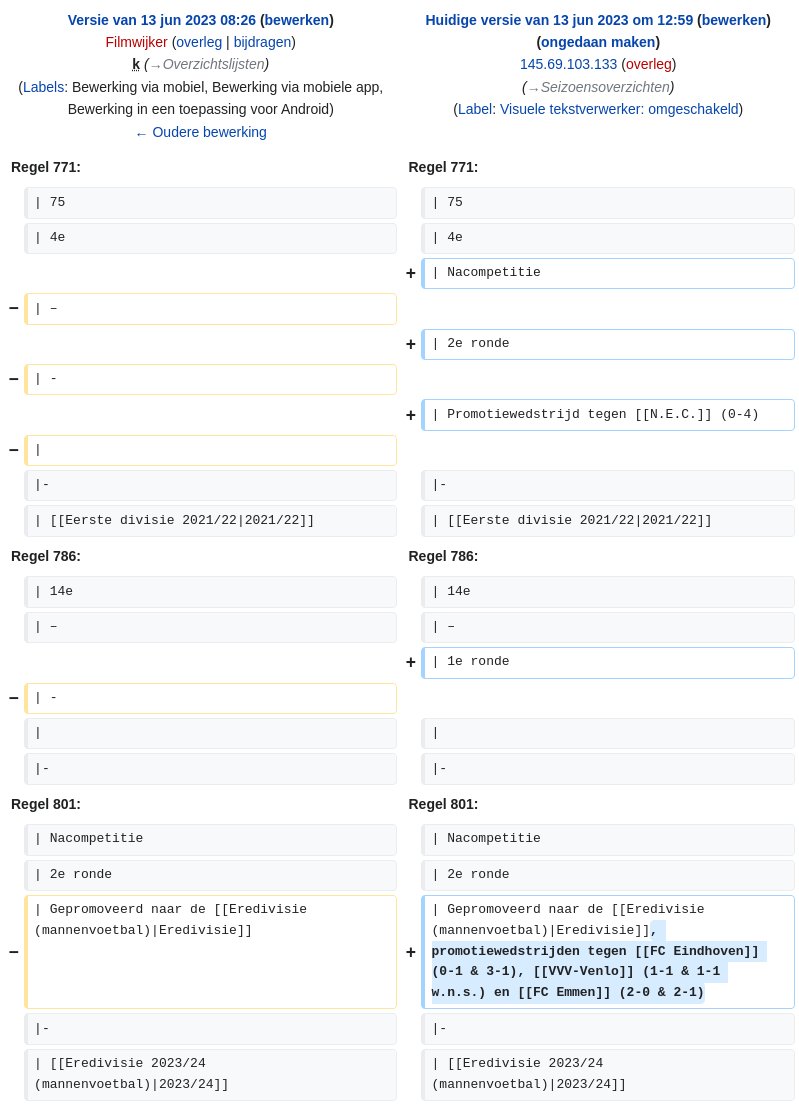Screen dimensions: 799x1105
Task: Open 'Visuele tekstverwerker: omgeschakeld' tag link
Action: [619, 109]
